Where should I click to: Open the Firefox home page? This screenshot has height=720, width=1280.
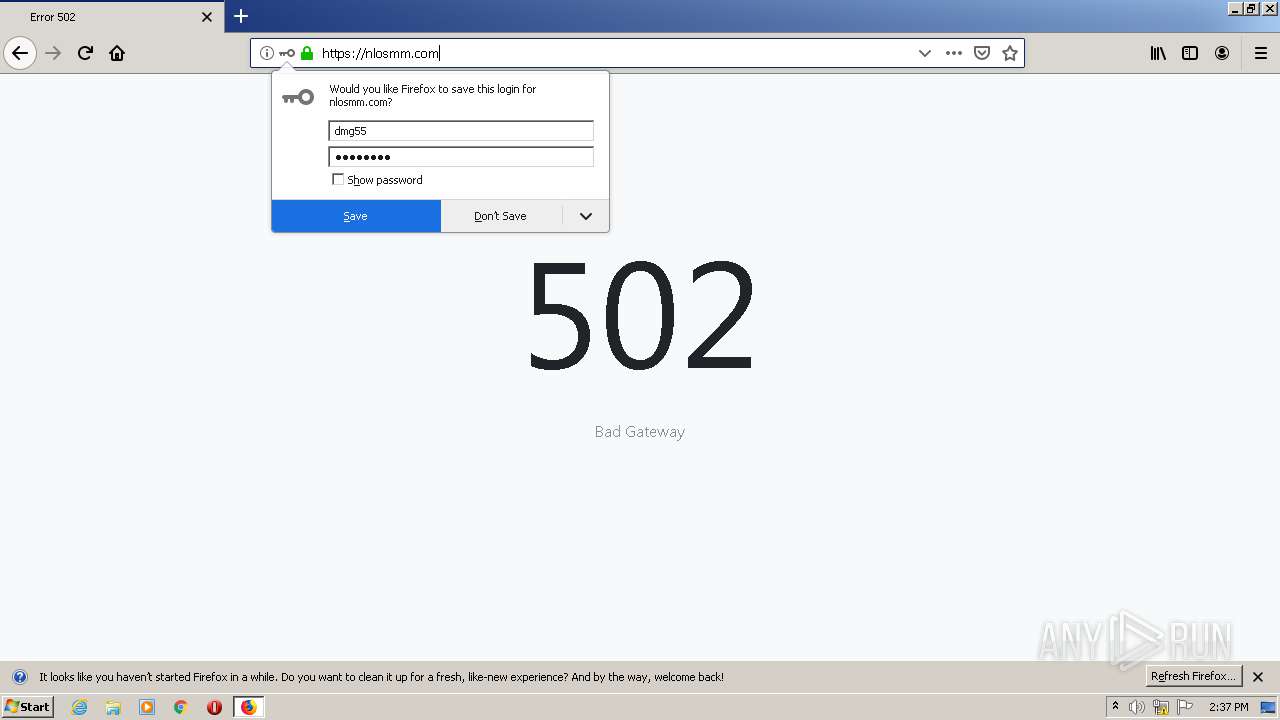point(117,53)
